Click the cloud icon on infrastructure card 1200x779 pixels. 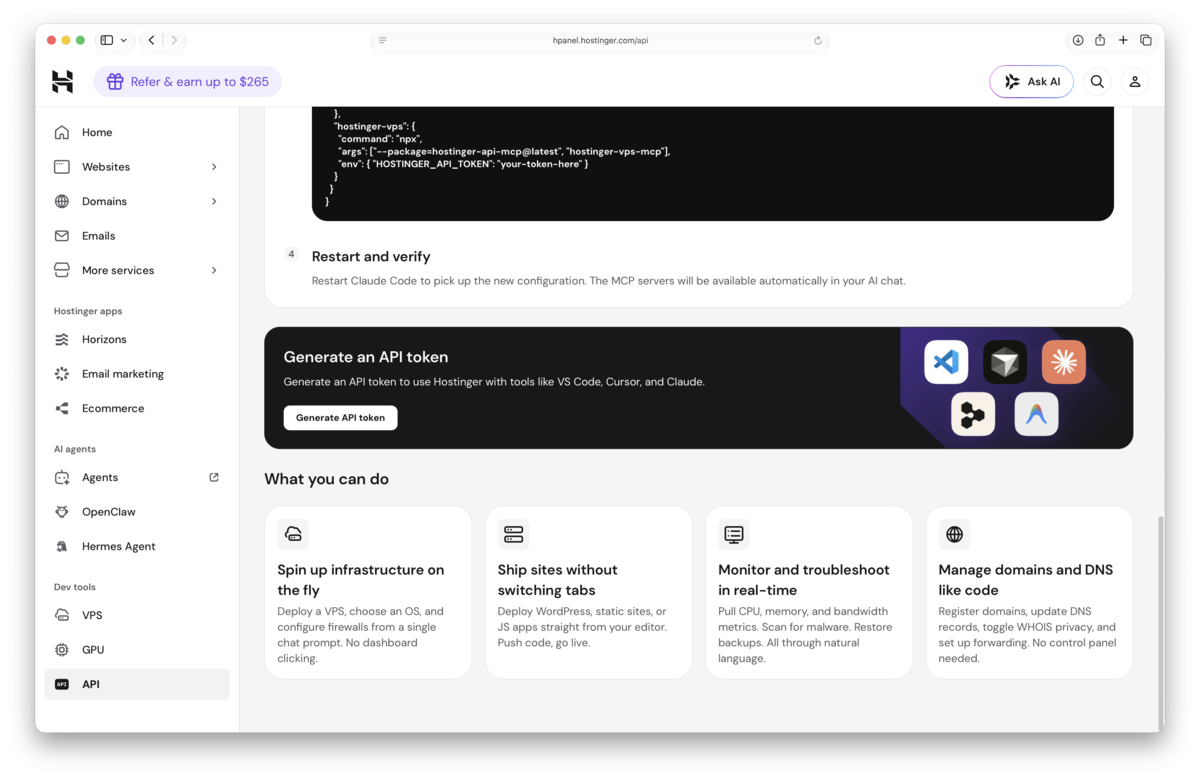pos(293,534)
